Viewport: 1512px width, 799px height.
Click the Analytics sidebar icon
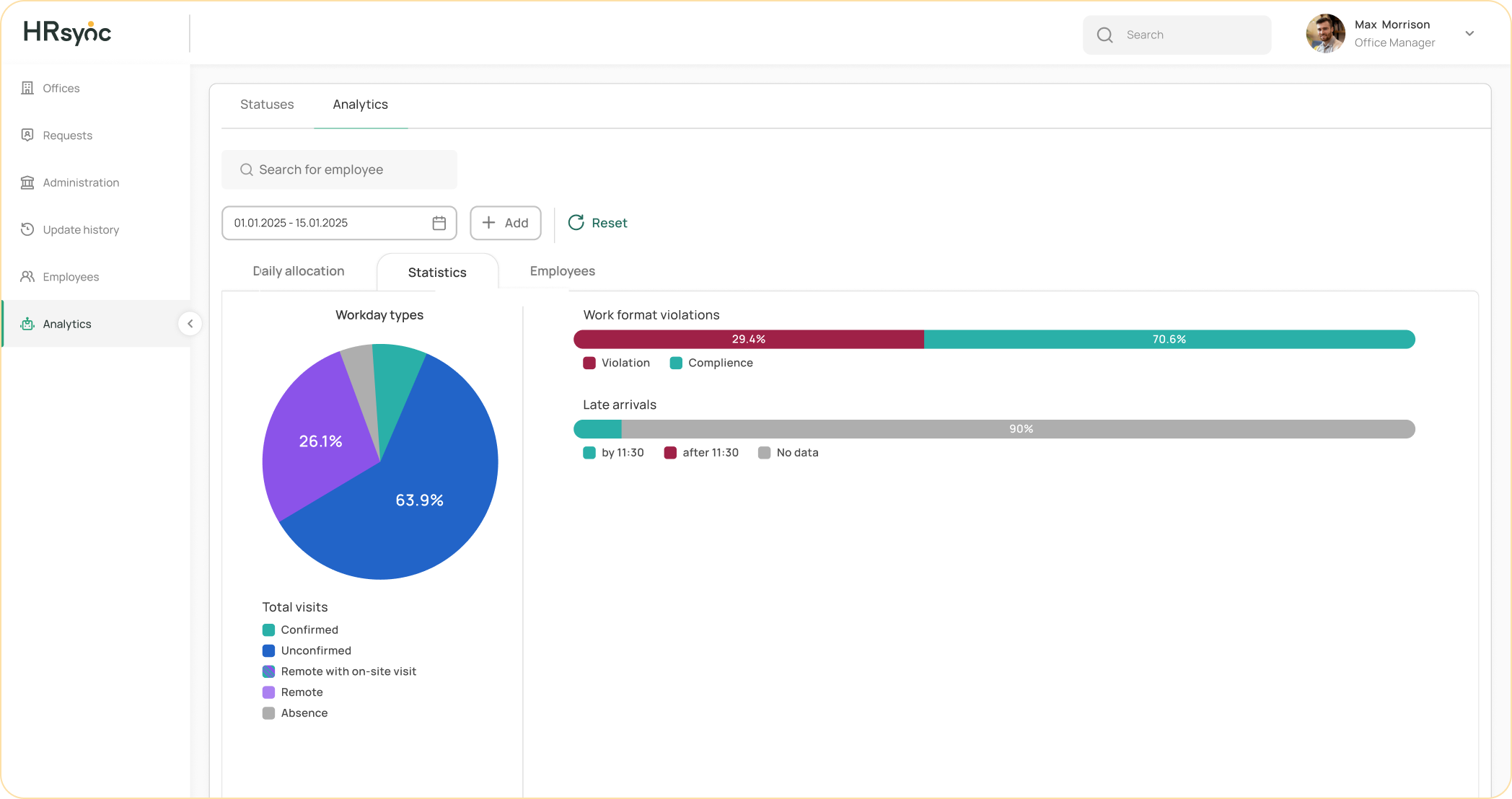tap(27, 323)
